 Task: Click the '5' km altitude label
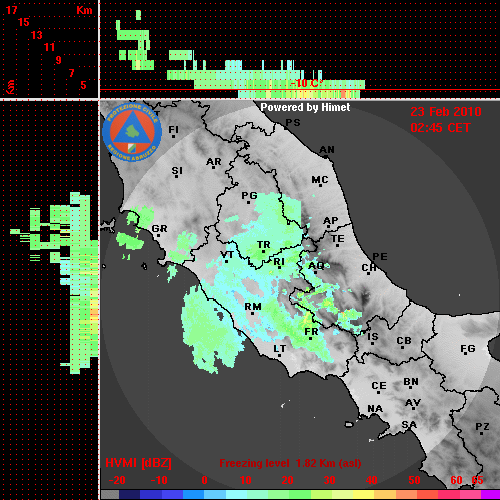pos(83,85)
